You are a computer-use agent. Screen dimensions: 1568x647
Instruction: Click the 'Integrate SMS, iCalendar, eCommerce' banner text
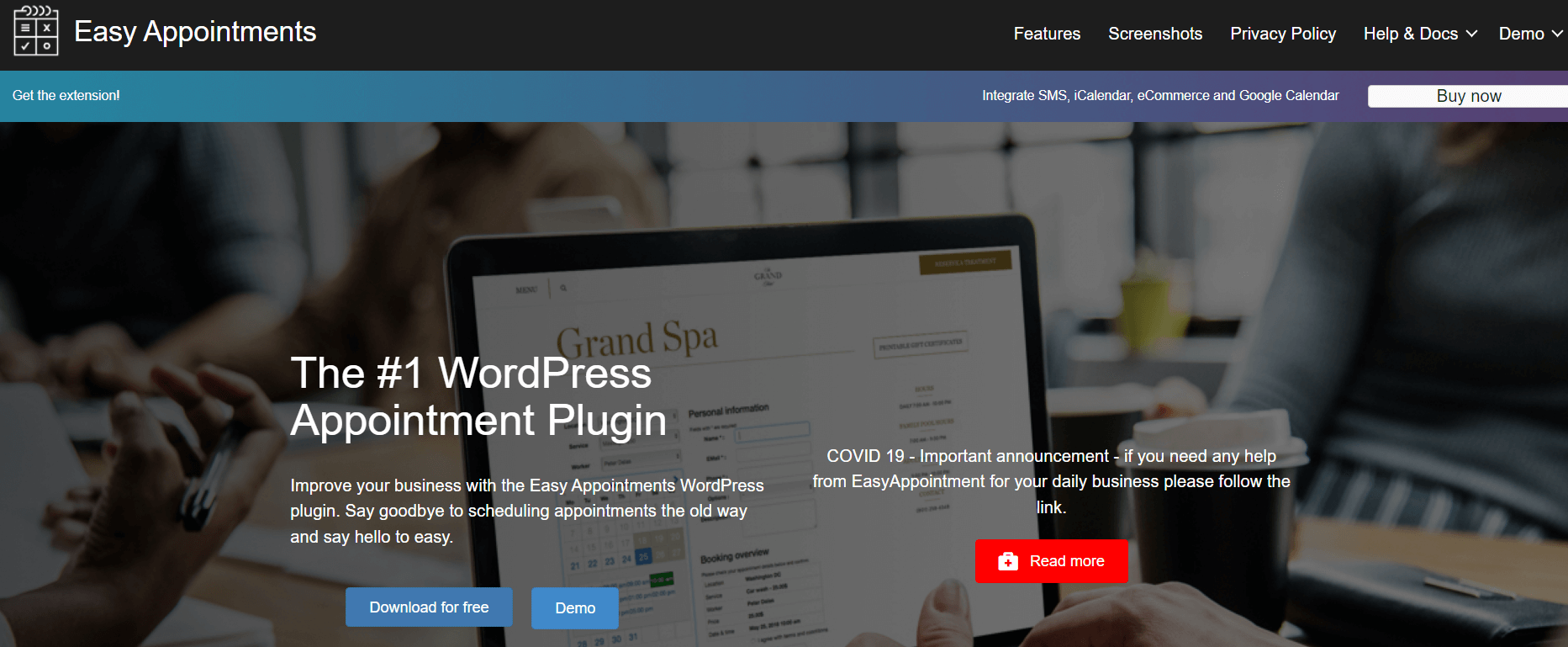[1160, 96]
